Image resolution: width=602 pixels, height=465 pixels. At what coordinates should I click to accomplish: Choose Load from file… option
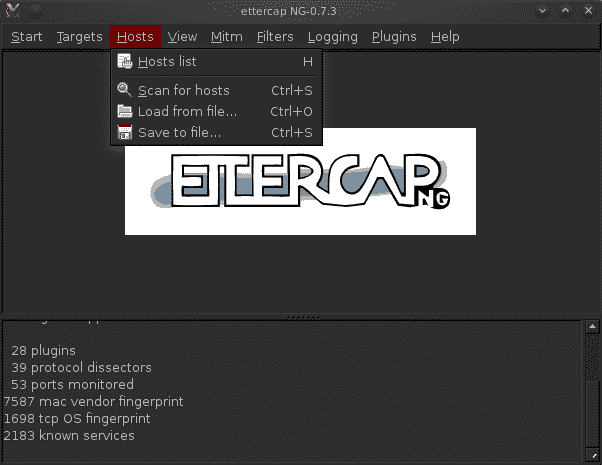pyautogui.click(x=216, y=111)
